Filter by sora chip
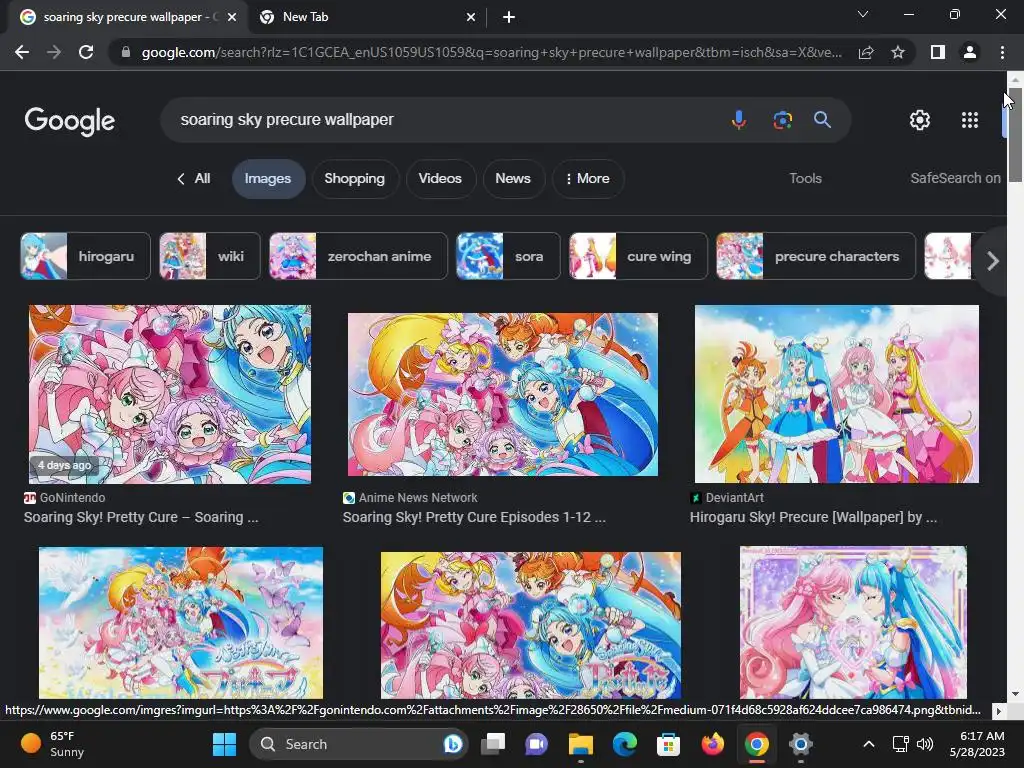The image size is (1024, 768). click(508, 256)
